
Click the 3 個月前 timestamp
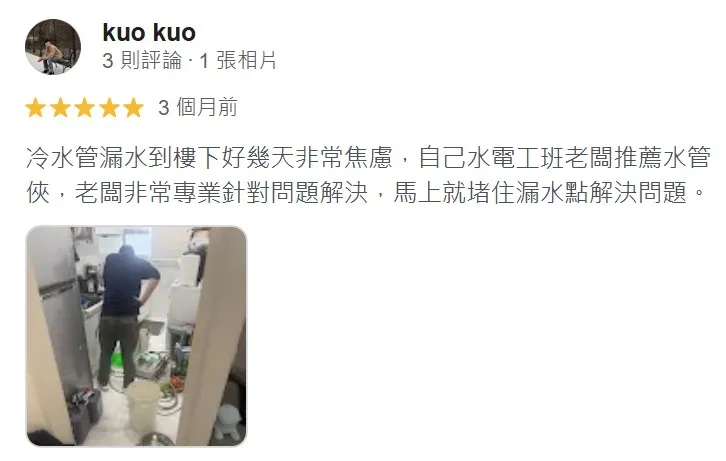(198, 107)
